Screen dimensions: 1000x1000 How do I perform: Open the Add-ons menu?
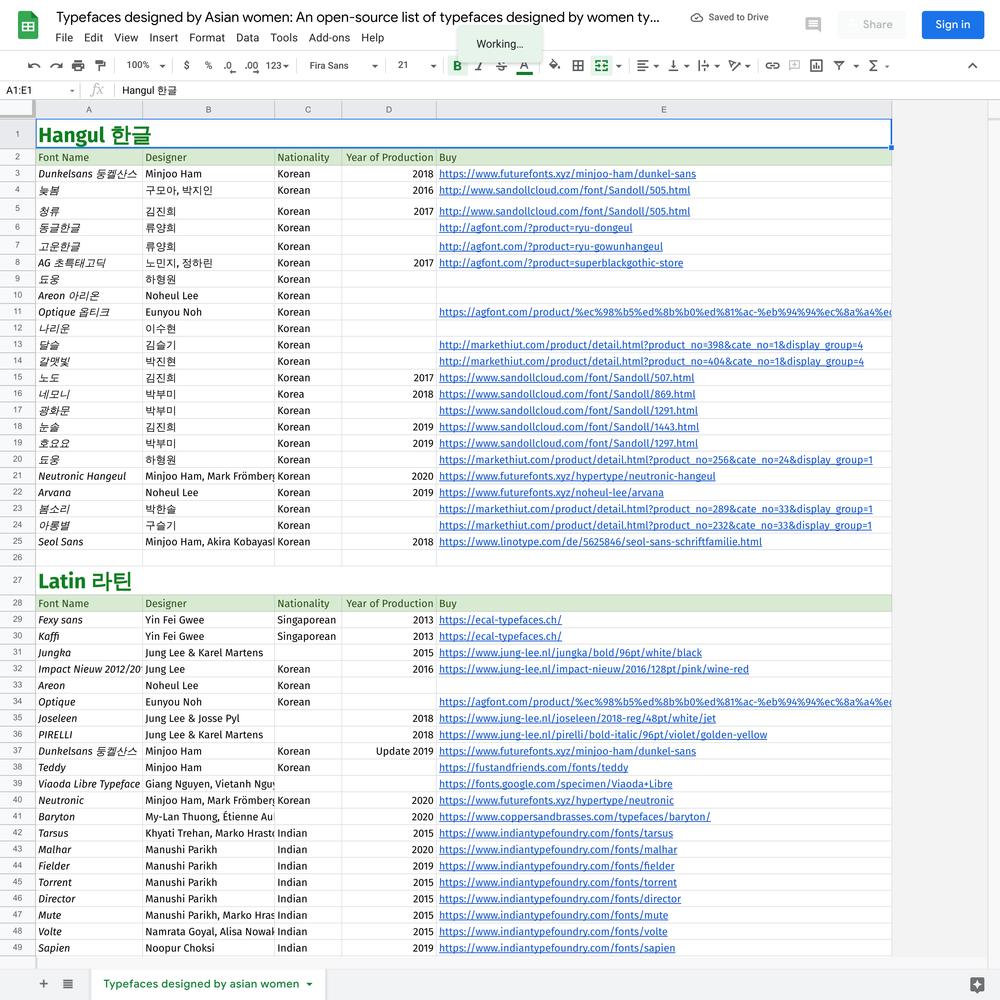(x=329, y=38)
